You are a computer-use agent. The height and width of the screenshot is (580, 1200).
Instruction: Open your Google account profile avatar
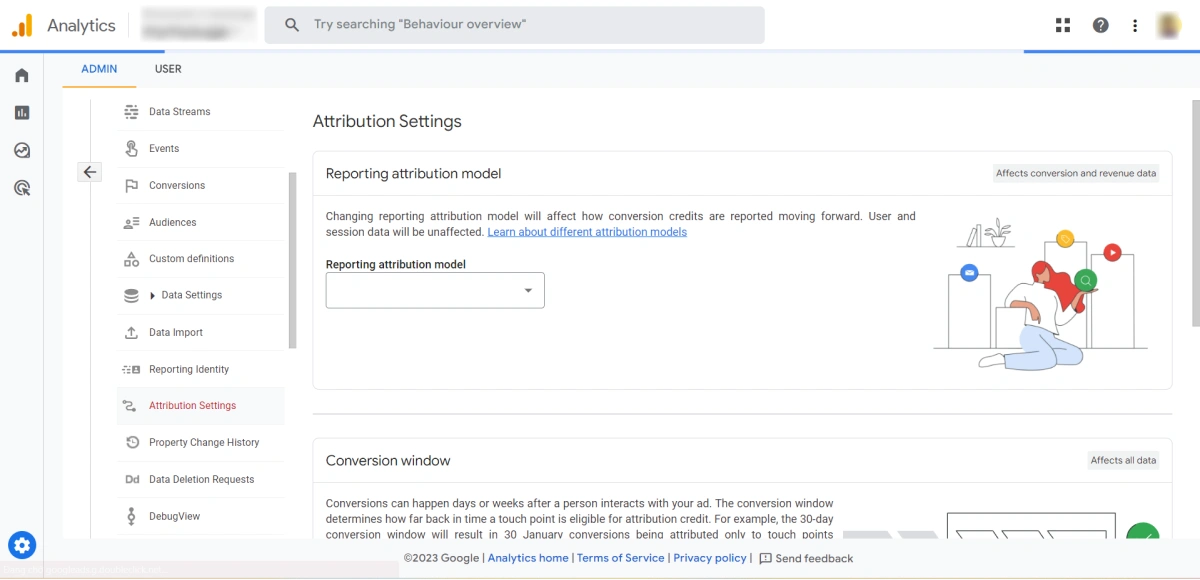point(1169,24)
